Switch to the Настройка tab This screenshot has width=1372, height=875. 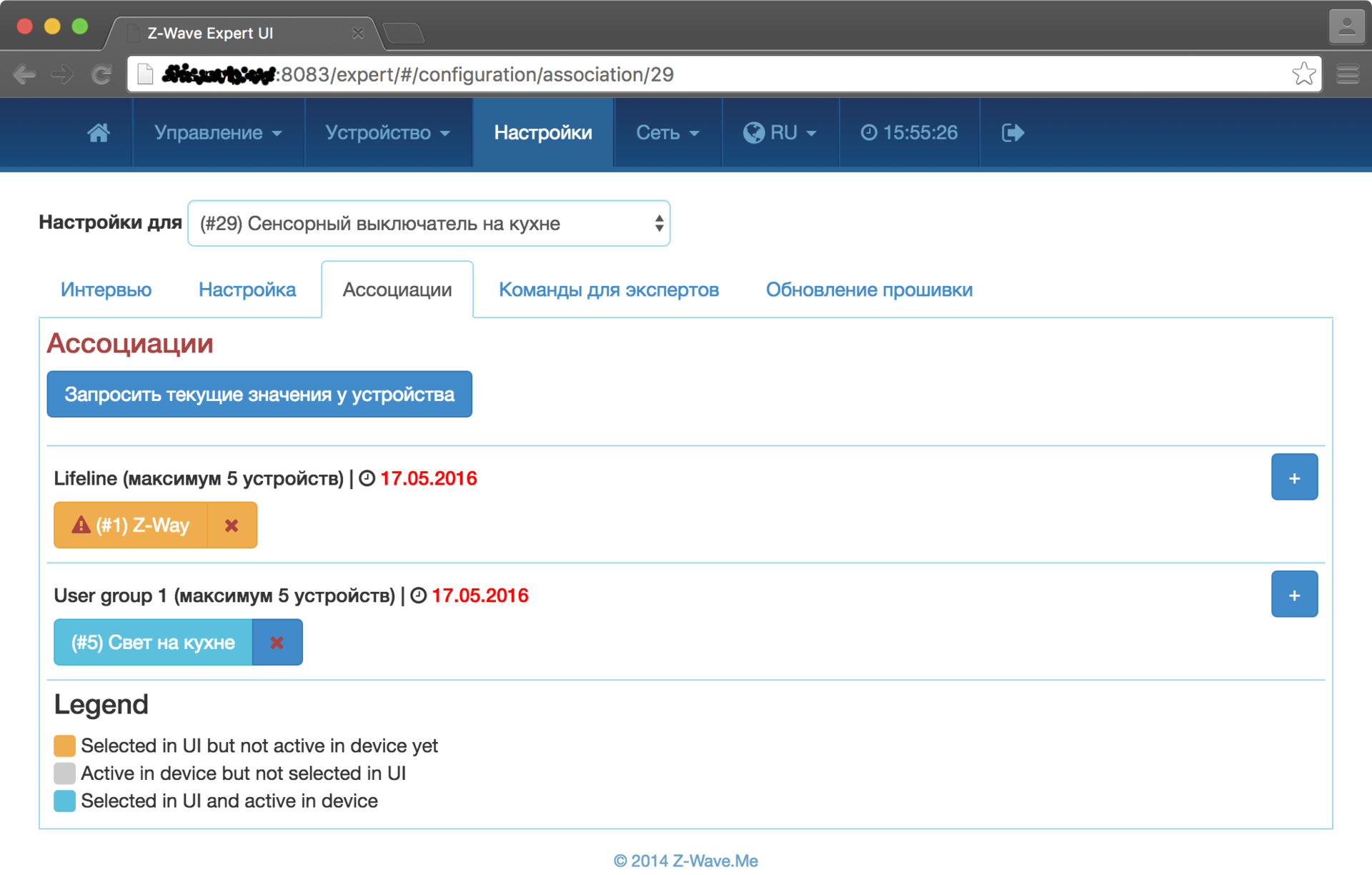pyautogui.click(x=247, y=290)
